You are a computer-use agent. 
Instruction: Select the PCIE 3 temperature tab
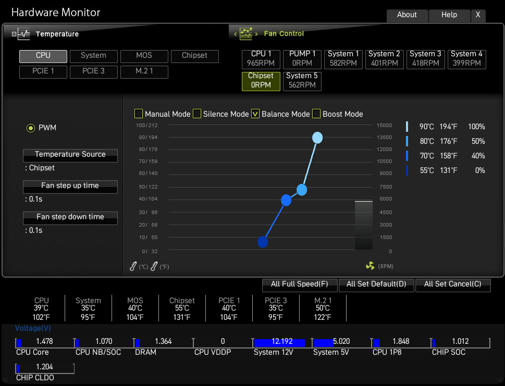[94, 72]
